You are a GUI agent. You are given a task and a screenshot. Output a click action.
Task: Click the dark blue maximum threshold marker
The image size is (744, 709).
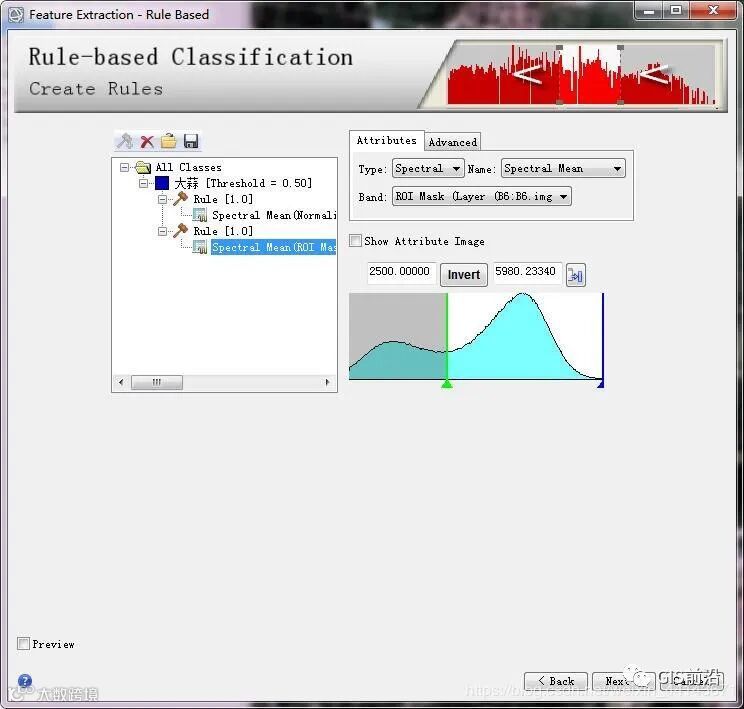(x=601, y=383)
